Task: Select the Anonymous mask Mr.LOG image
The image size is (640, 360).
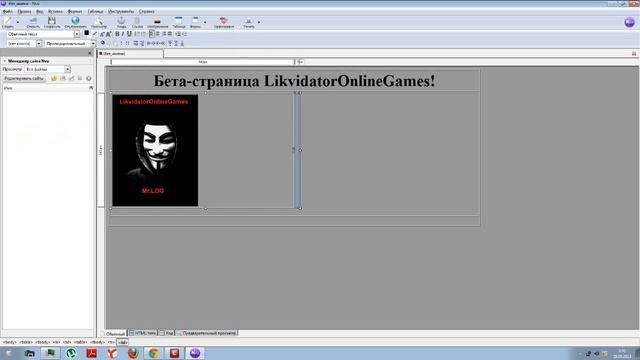Action: click(x=155, y=150)
